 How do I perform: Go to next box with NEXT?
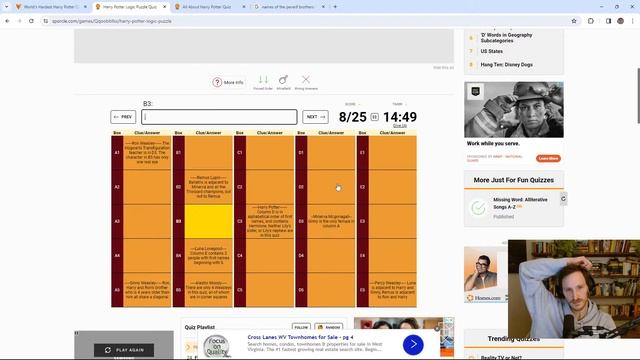coord(316,117)
